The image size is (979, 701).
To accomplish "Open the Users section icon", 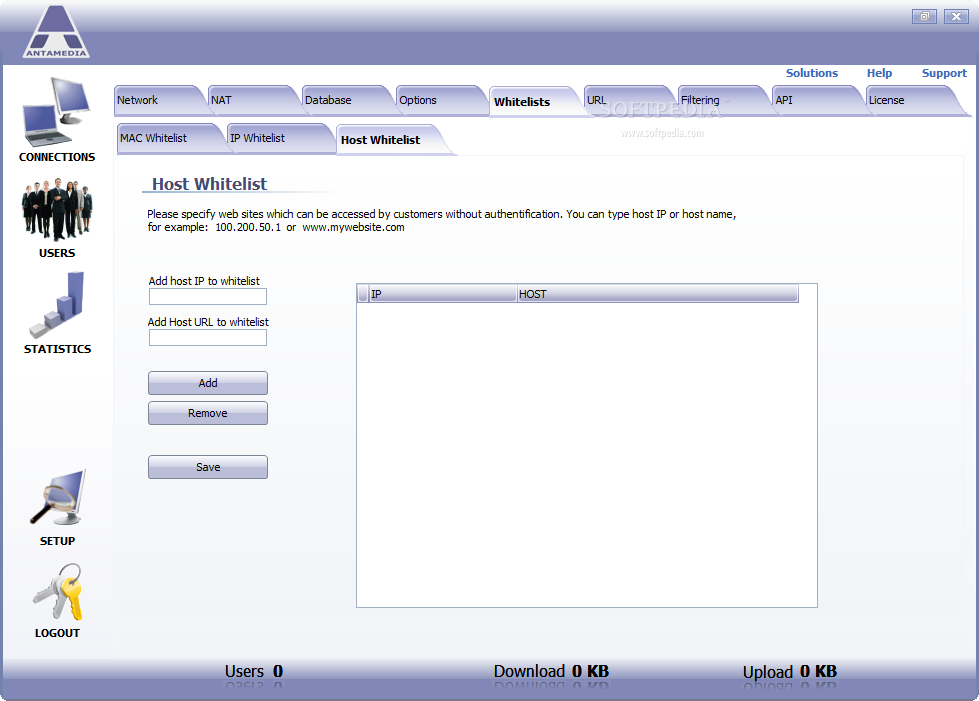I will click(57, 209).
